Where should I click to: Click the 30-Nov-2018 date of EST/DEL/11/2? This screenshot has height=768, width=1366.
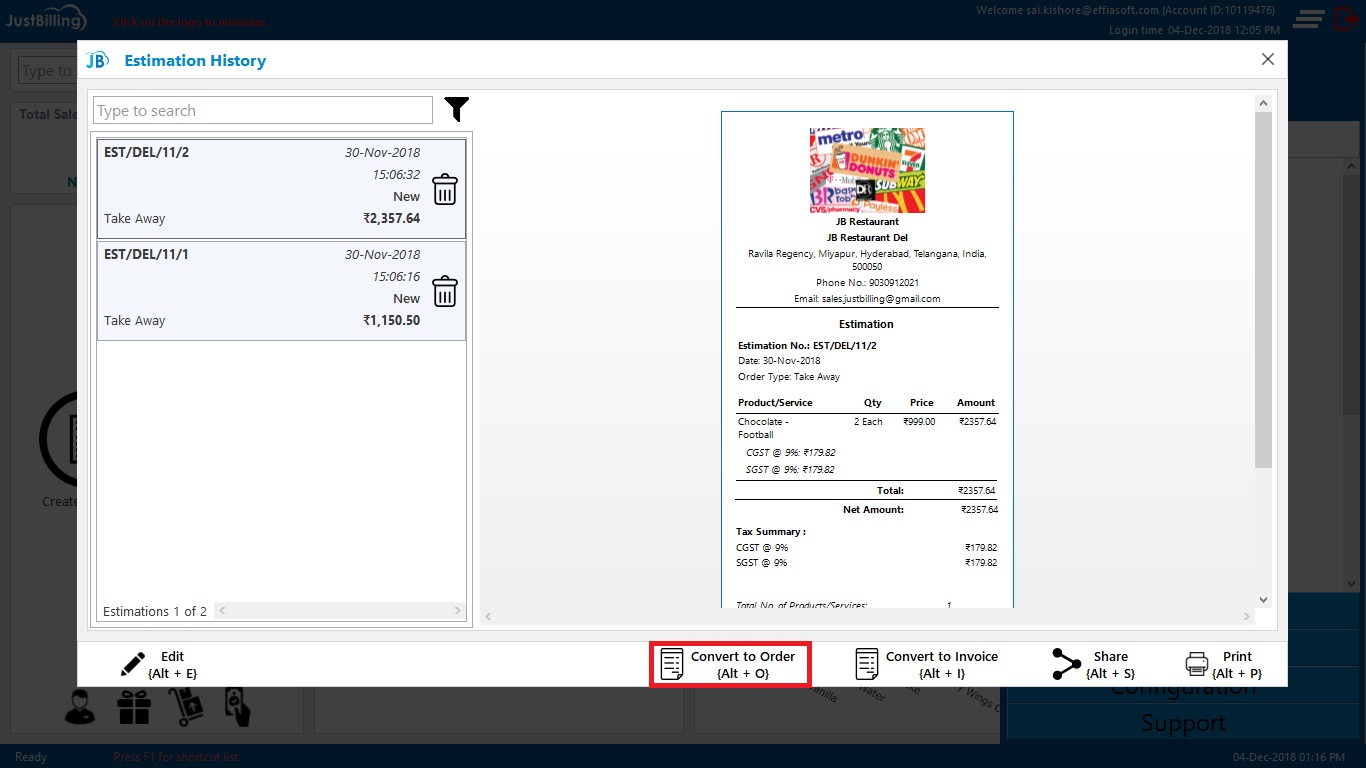point(382,152)
